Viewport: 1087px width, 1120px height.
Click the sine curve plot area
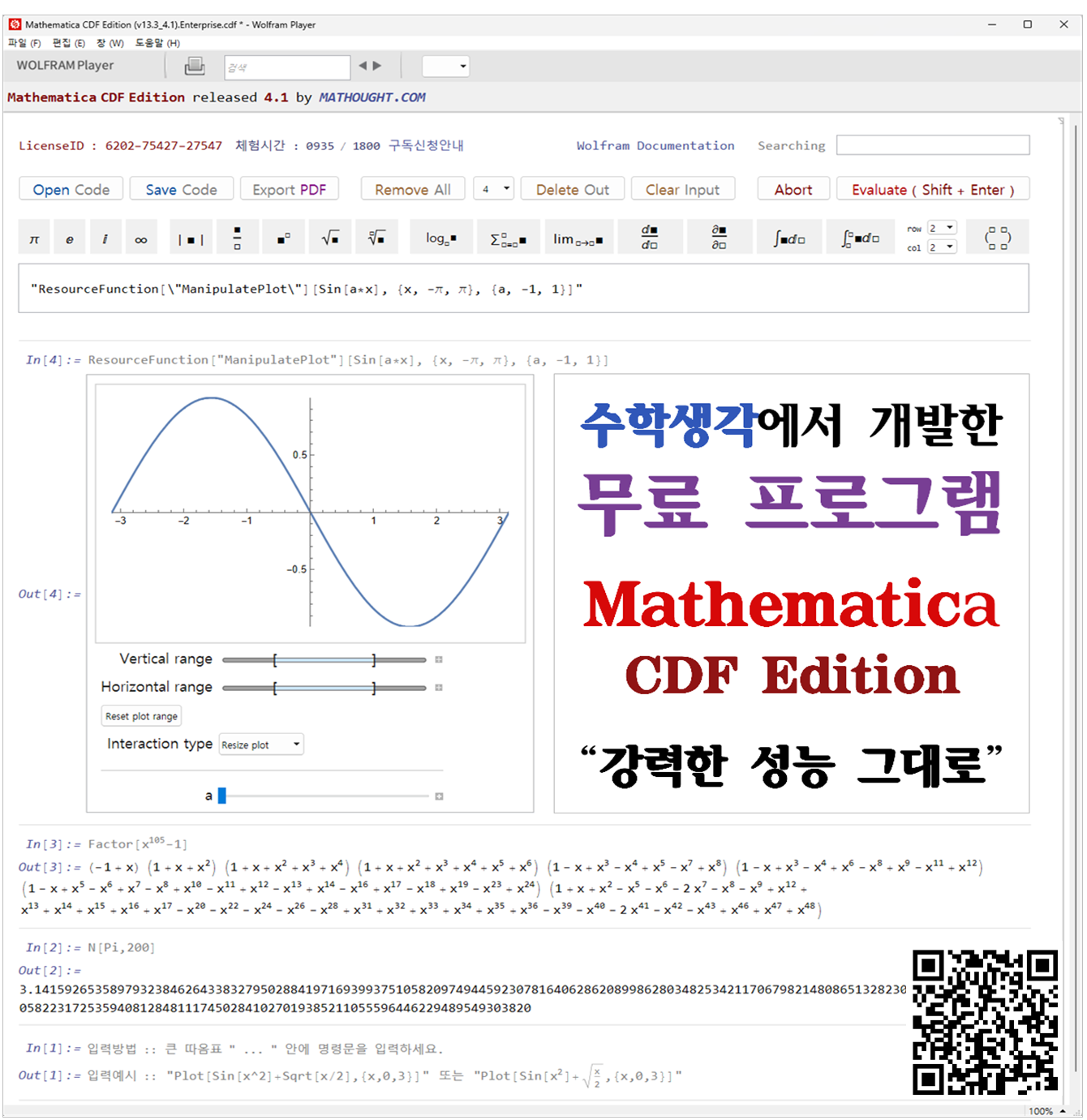(x=311, y=513)
